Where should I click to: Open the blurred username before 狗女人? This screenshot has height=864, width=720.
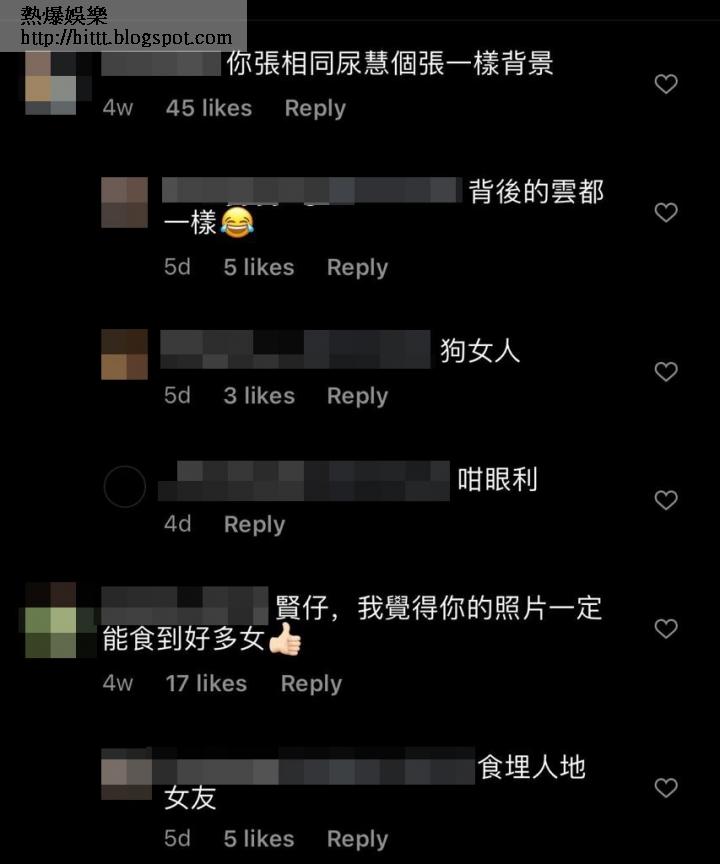pos(295,349)
